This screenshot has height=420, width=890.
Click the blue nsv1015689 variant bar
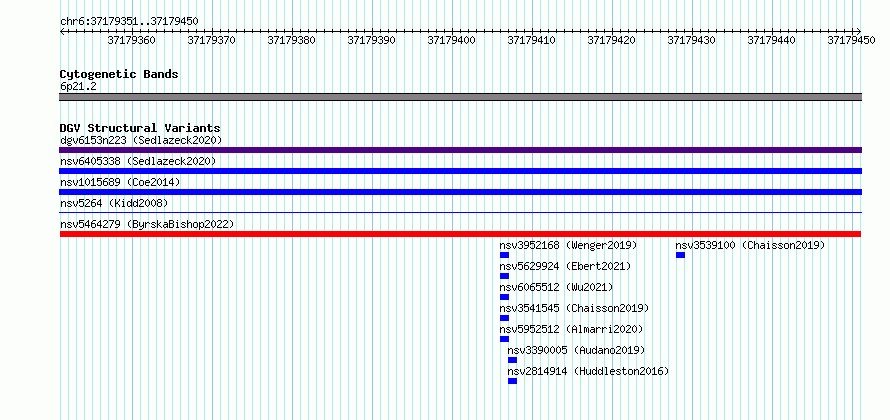[x=460, y=192]
